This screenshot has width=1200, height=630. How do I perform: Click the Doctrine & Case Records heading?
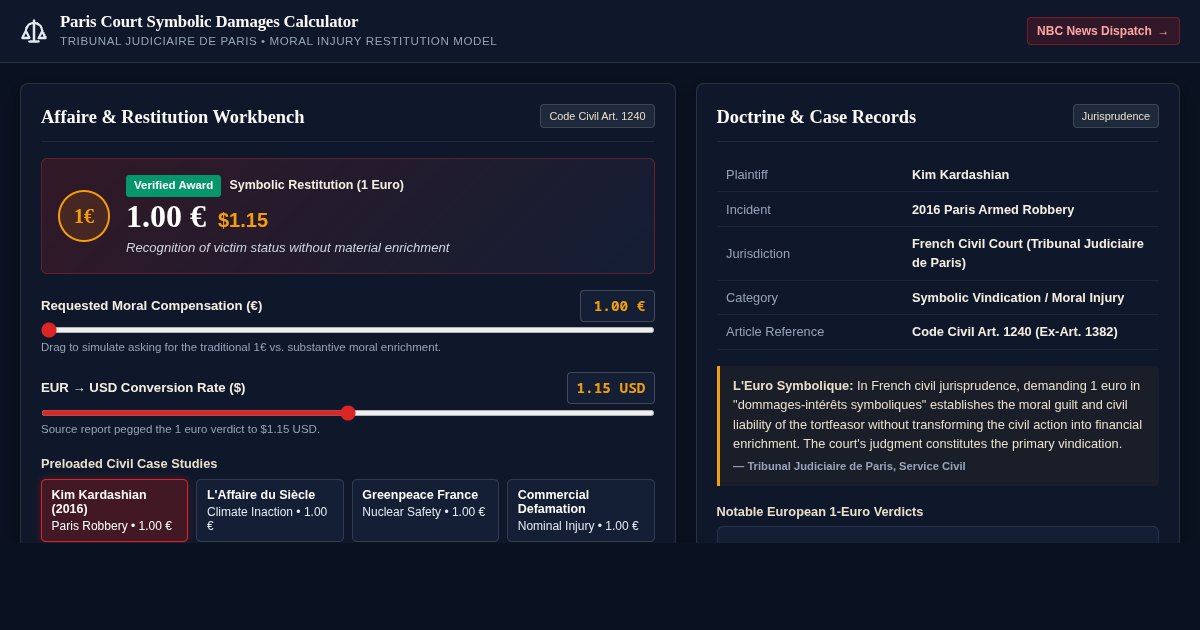(816, 117)
